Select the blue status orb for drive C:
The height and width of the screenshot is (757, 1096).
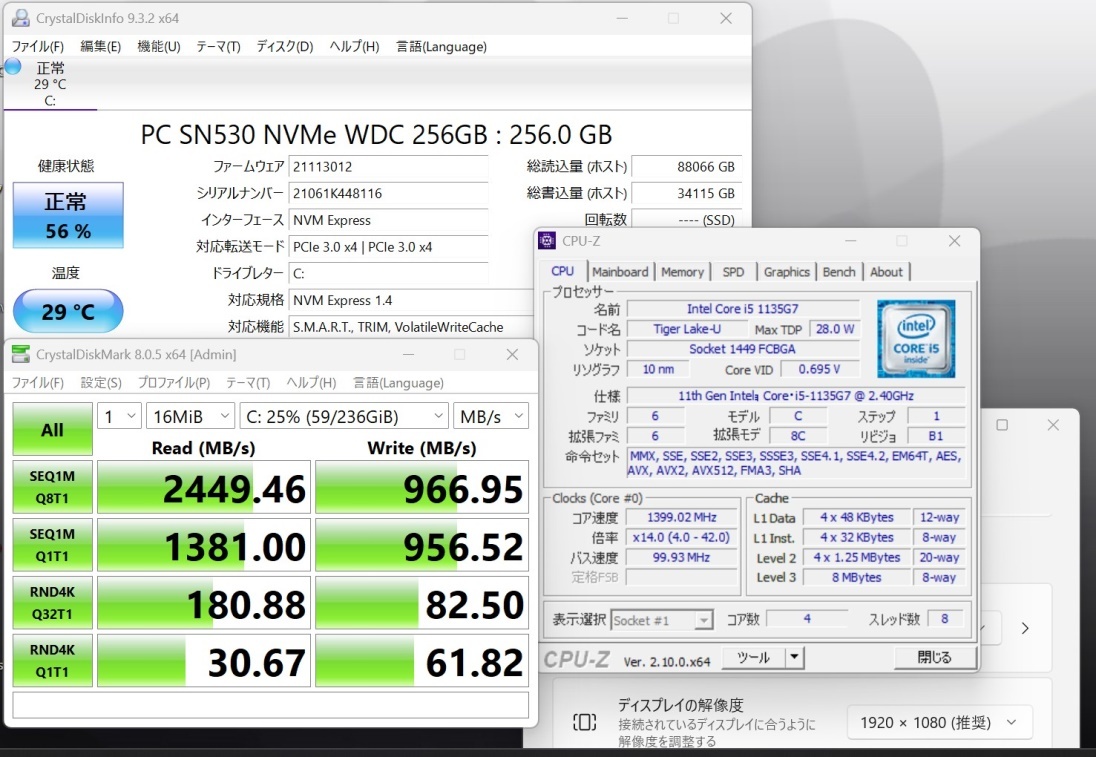(13, 66)
